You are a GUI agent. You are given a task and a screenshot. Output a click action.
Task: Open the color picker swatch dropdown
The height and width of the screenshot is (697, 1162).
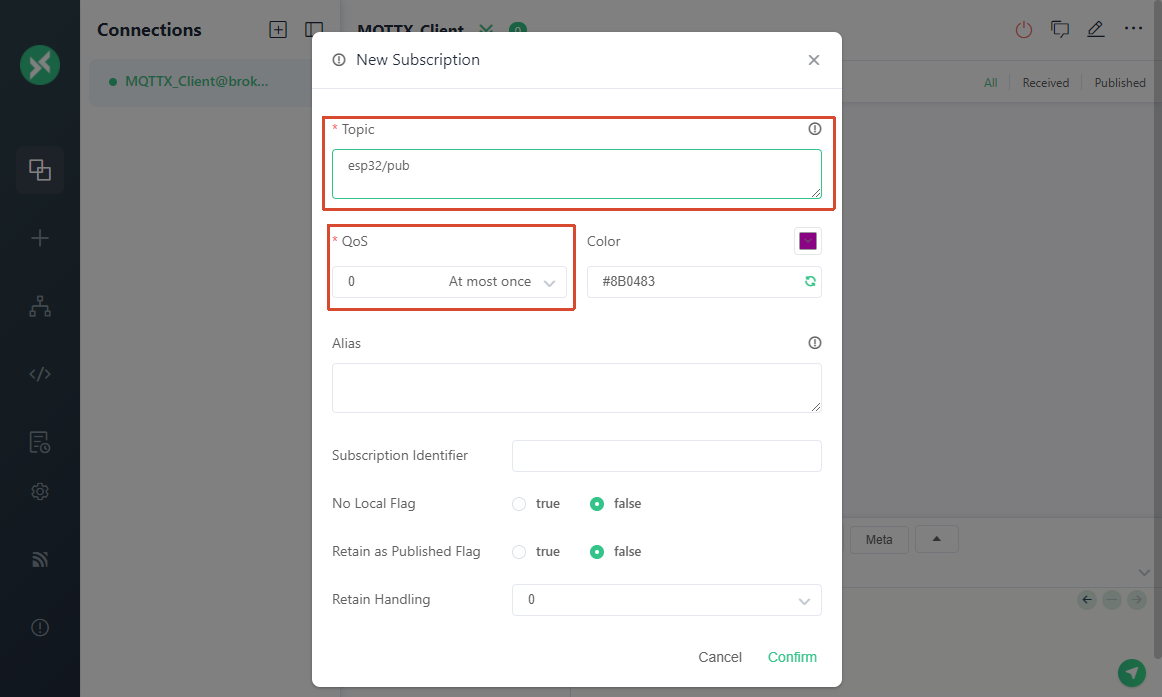tap(808, 241)
